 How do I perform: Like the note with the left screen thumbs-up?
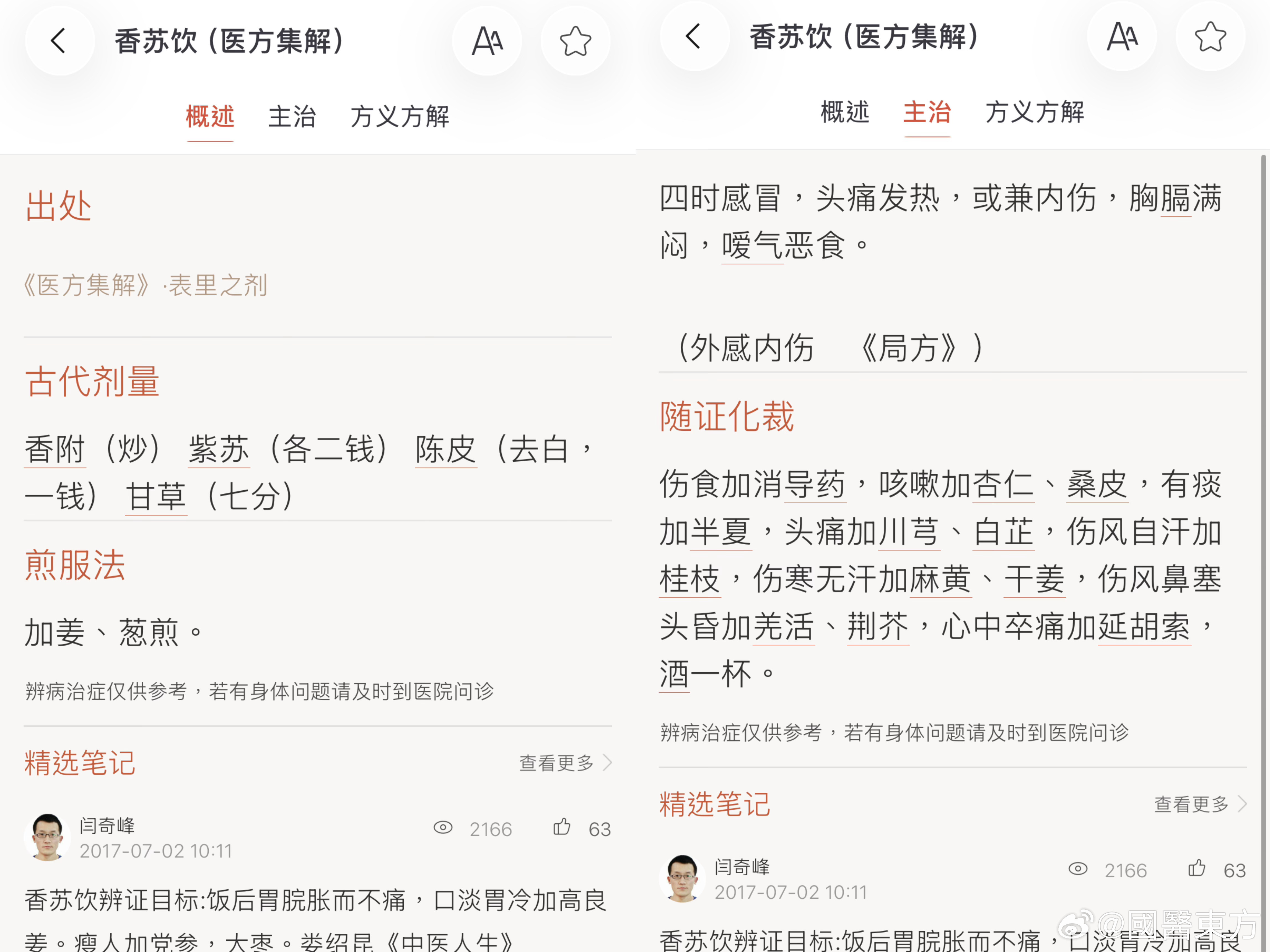coord(561,827)
